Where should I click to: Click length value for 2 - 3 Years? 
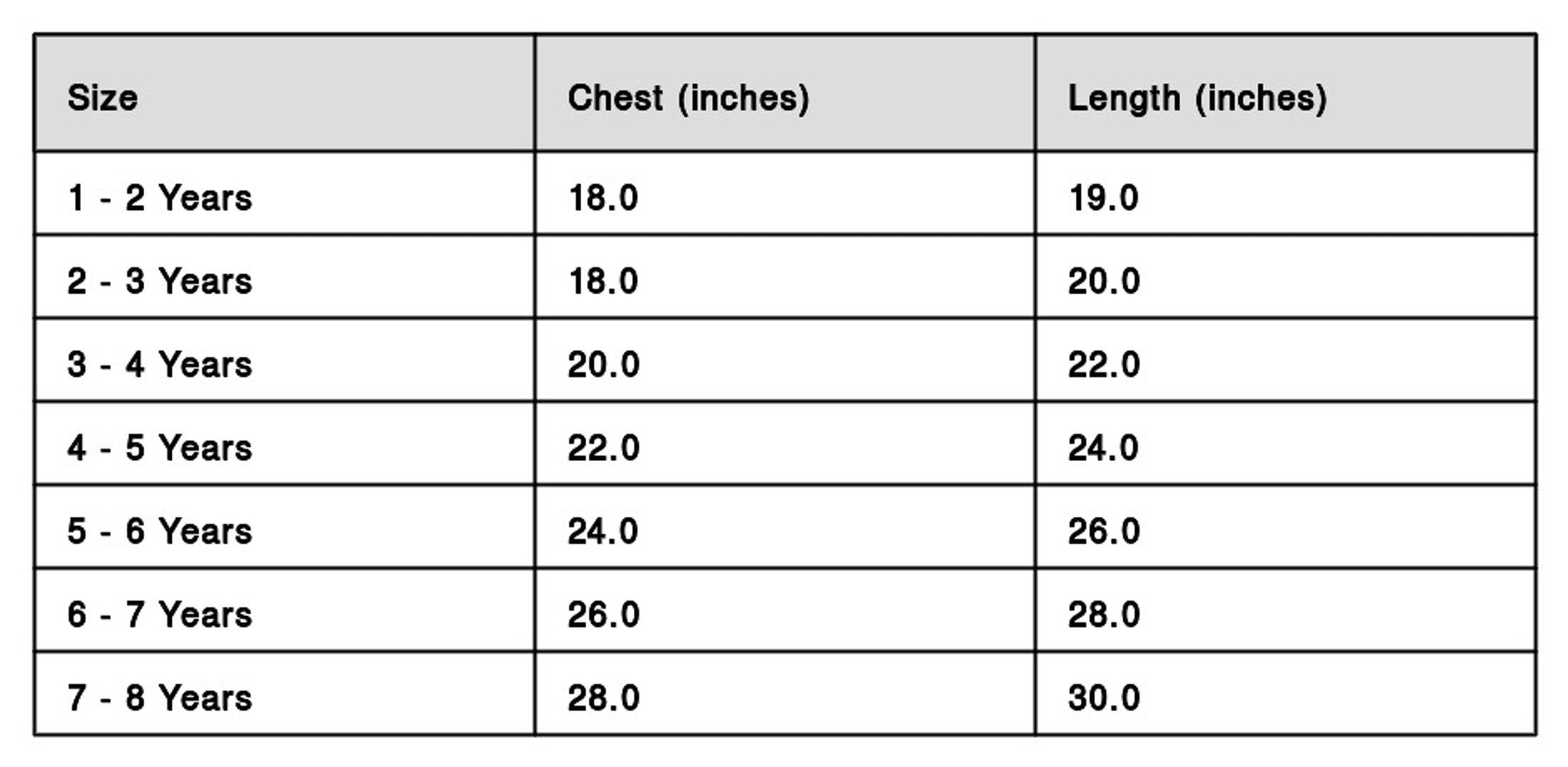[x=1103, y=281]
